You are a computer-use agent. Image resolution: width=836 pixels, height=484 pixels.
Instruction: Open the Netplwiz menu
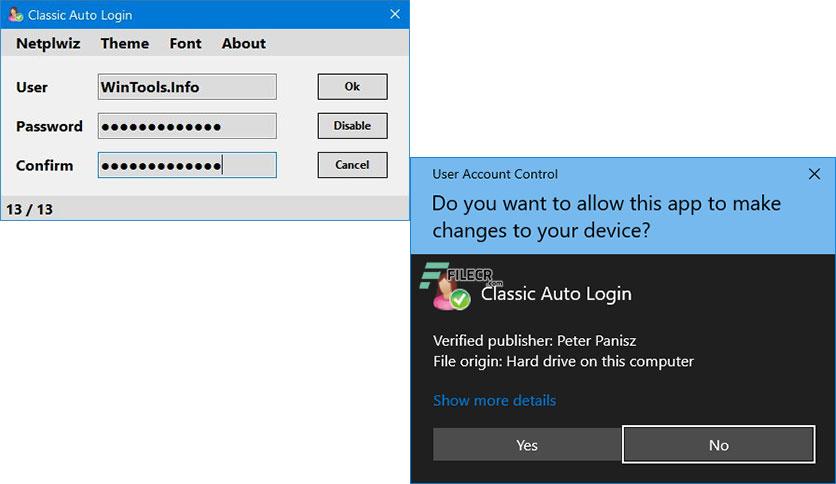click(x=48, y=43)
